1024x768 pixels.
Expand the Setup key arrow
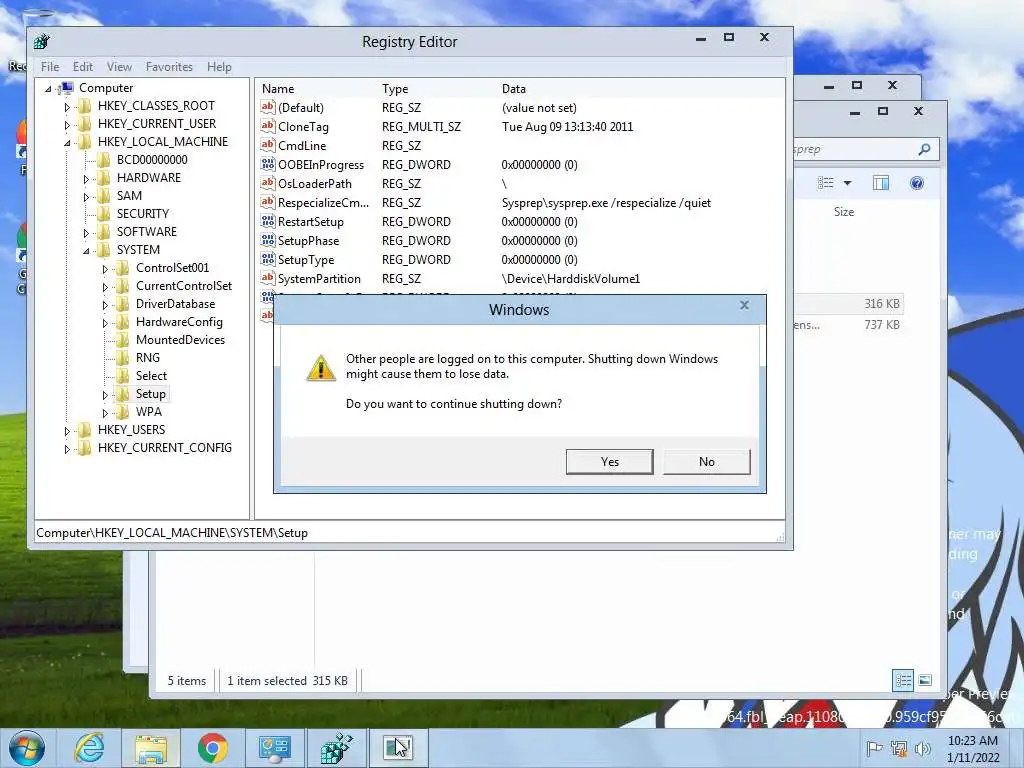tap(104, 394)
